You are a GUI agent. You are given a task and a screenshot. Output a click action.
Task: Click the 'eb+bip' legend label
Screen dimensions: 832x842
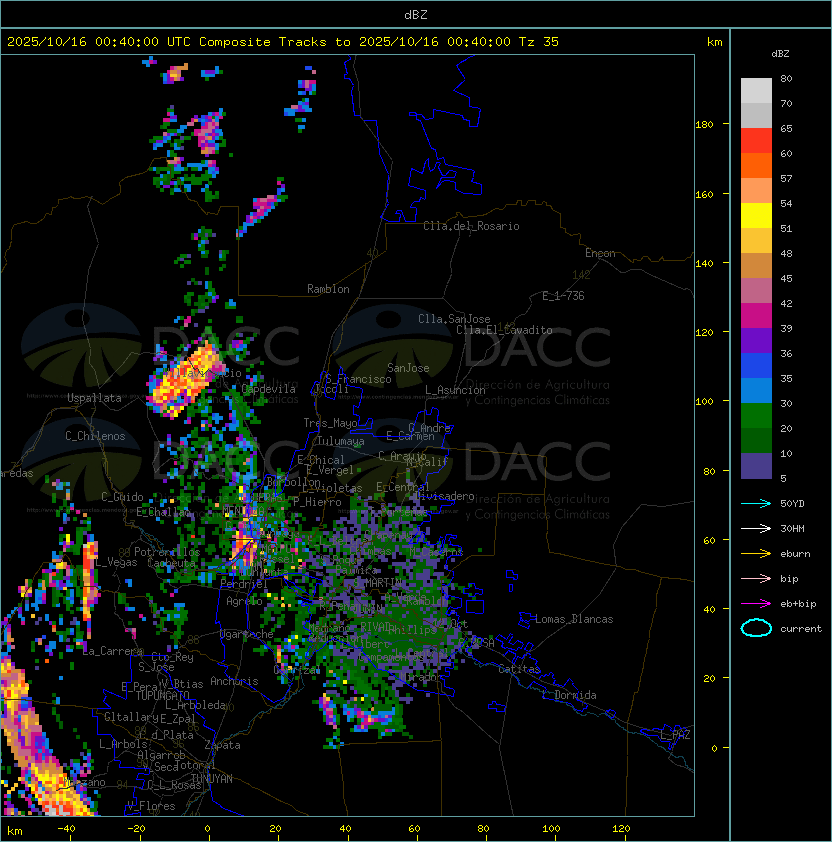click(798, 604)
